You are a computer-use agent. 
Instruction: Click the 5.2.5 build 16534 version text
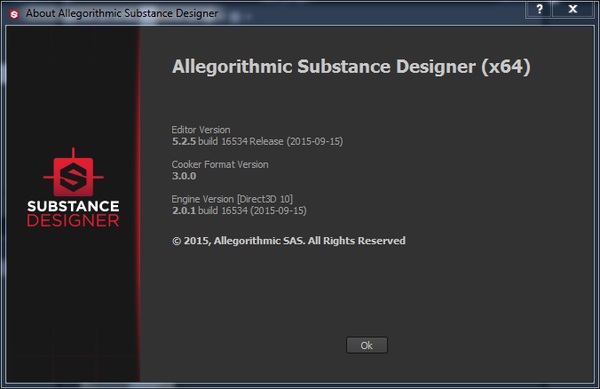(x=210, y=141)
